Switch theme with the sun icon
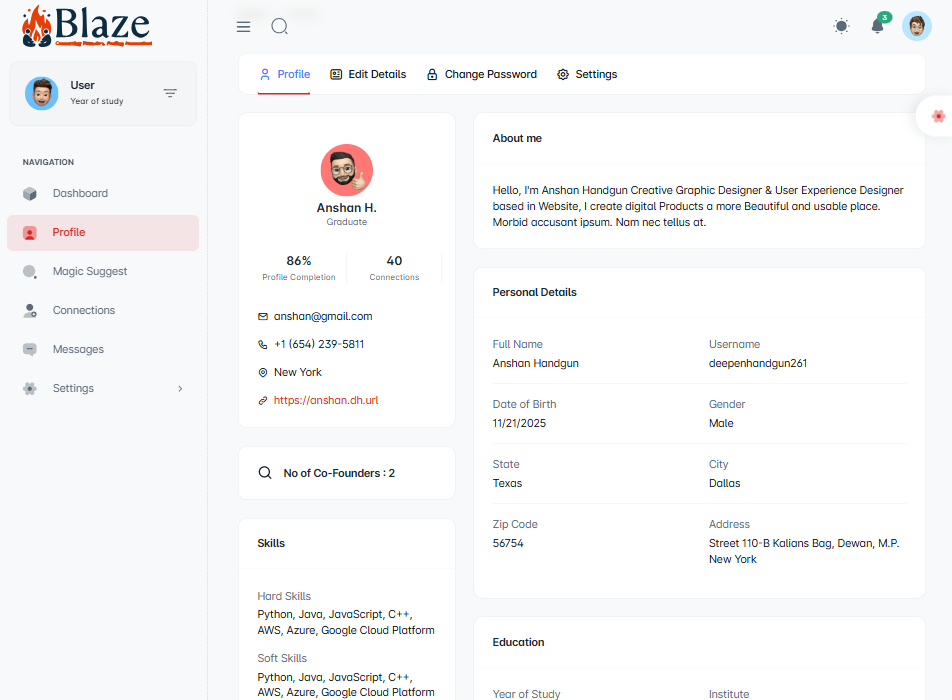Screen dimensions: 952x700 [x=841, y=26]
